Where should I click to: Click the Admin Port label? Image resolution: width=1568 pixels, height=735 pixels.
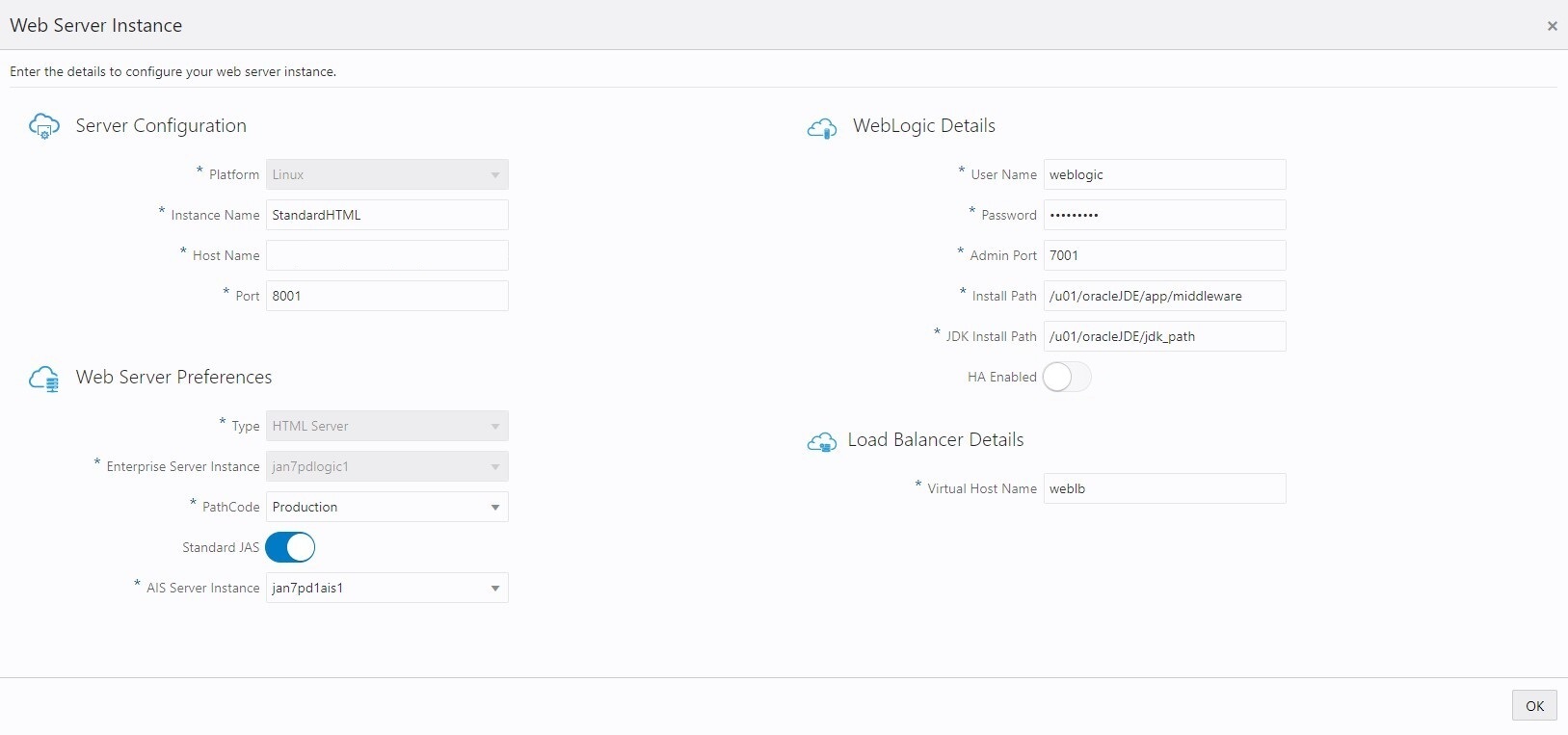click(x=1003, y=255)
